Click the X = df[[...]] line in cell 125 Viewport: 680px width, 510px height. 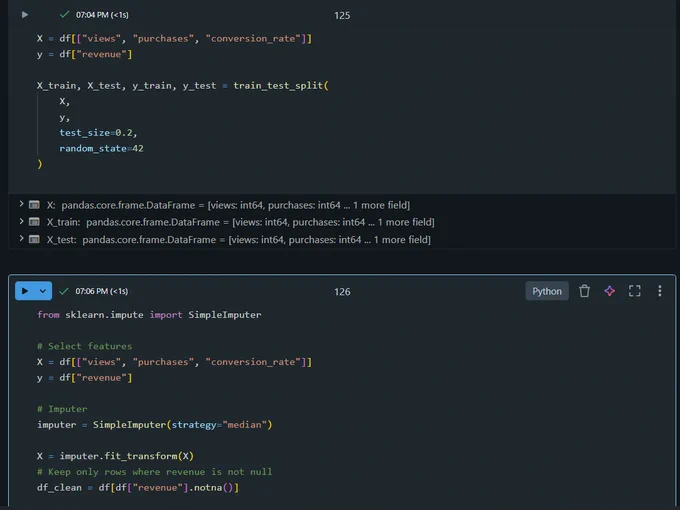[174, 39]
